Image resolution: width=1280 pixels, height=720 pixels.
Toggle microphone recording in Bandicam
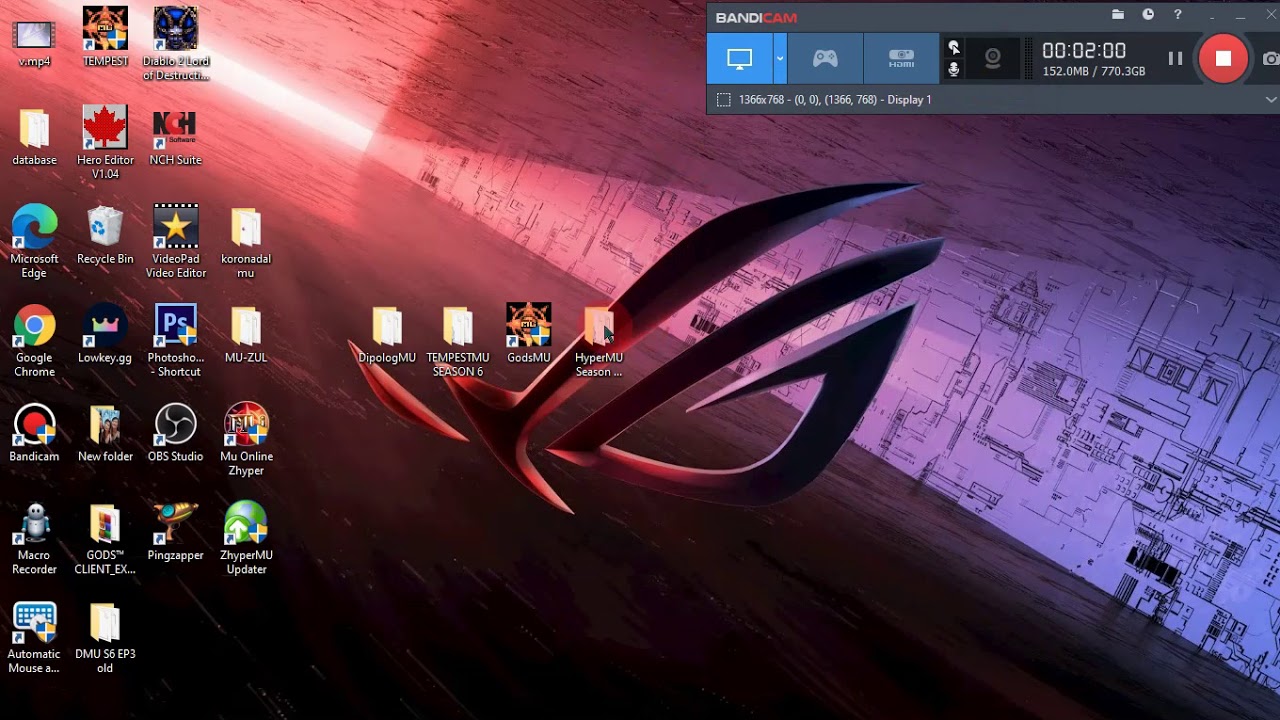(x=954, y=69)
